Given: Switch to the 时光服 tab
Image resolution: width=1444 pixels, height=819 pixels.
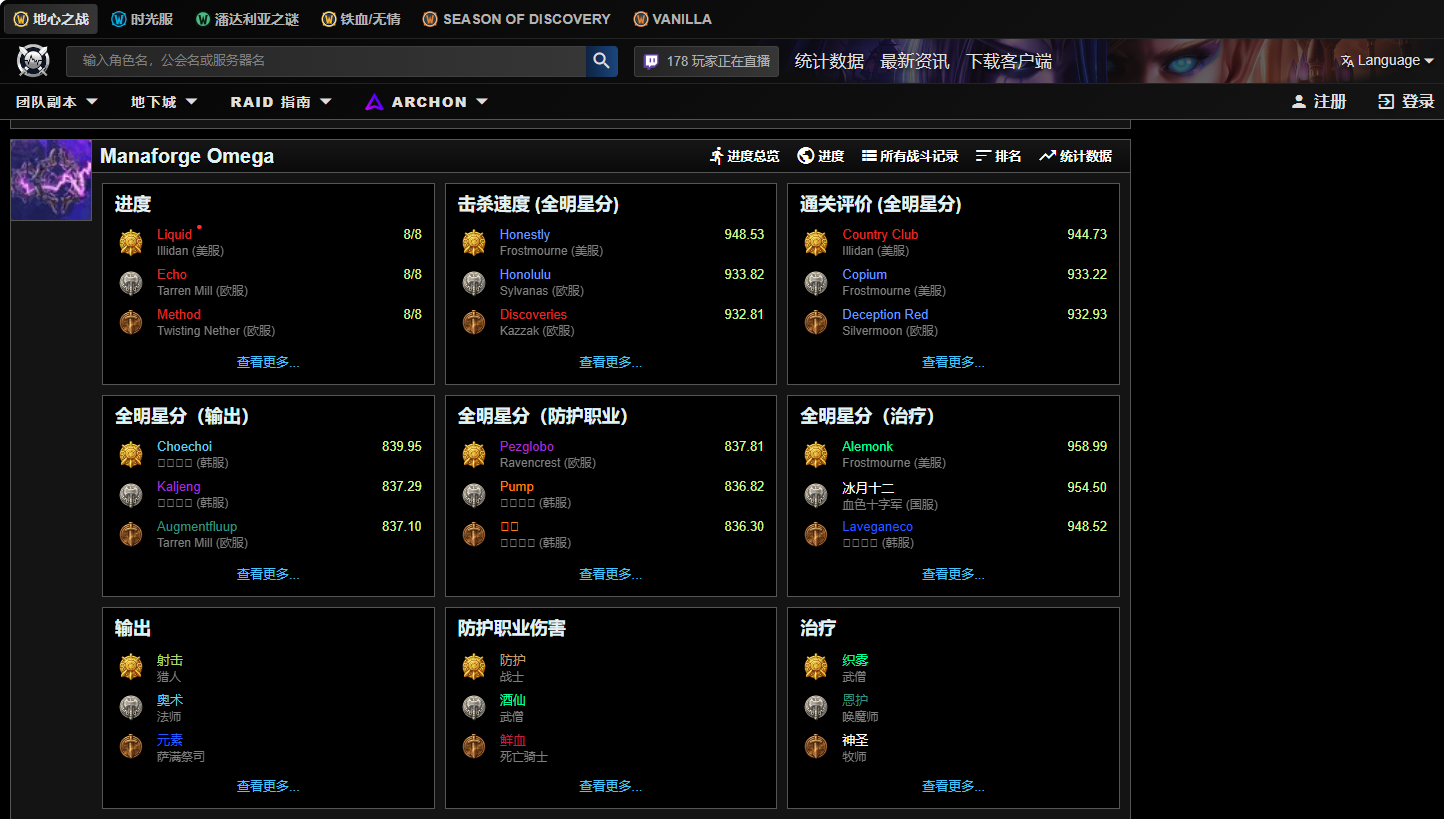Looking at the screenshot, I should [142, 19].
